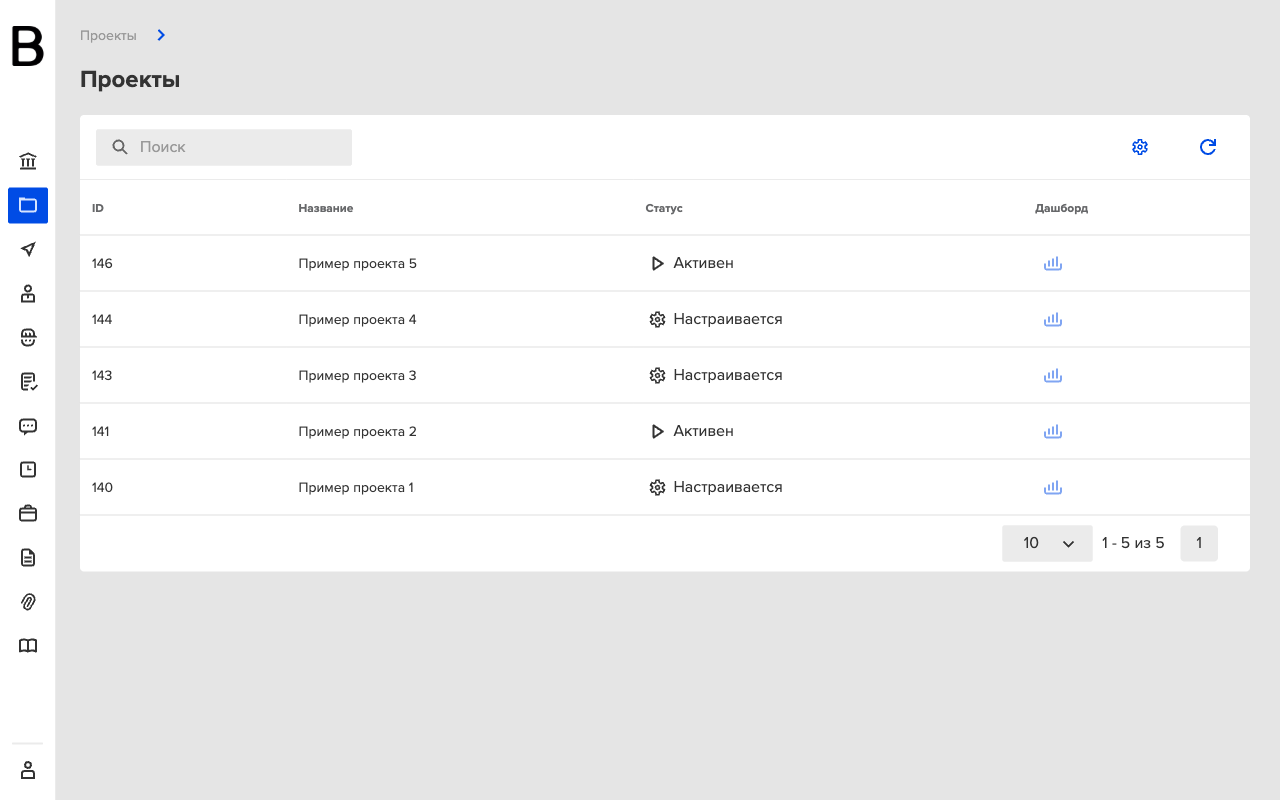Select the row named Пример проекта 4
1280x800 pixels.
point(665,320)
